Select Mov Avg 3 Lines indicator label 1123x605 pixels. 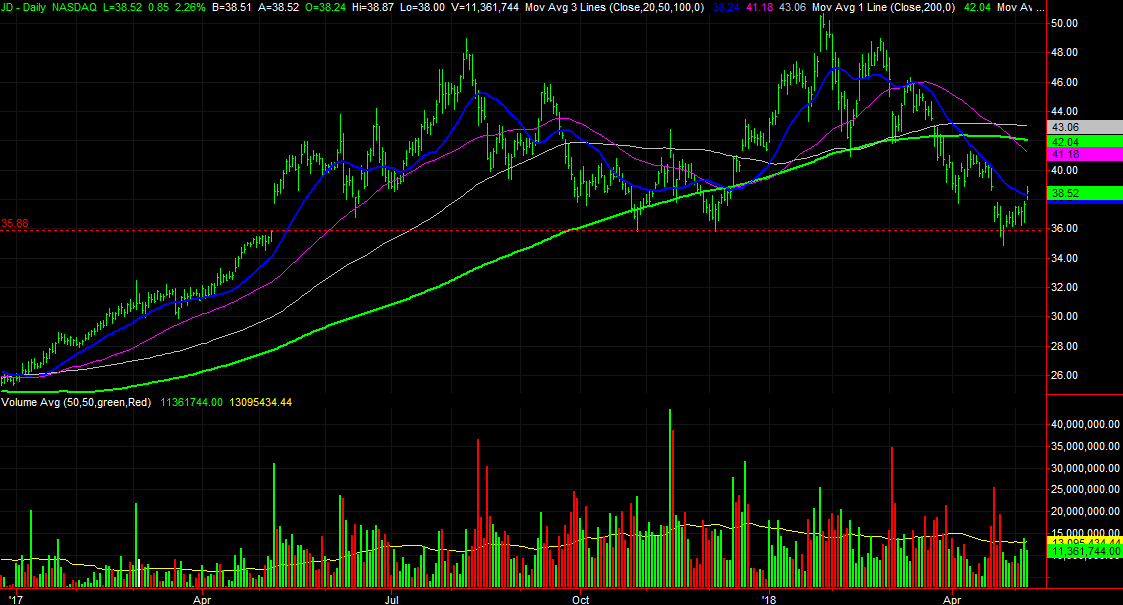614,7
